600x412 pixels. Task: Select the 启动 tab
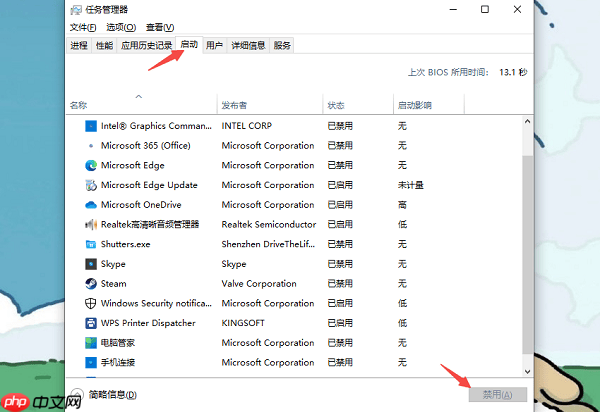pyautogui.click(x=189, y=45)
